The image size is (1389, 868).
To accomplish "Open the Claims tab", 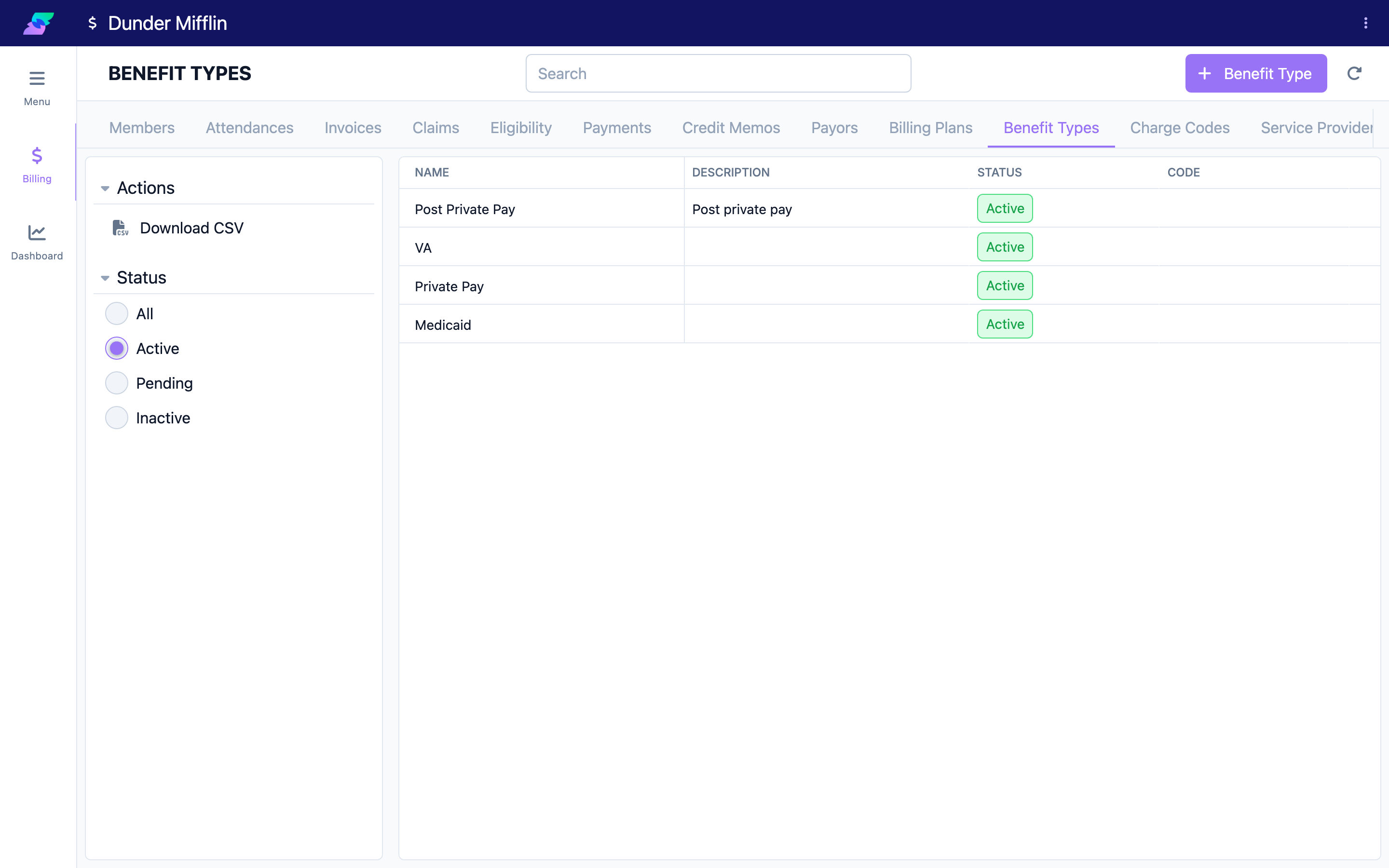I will coord(436,127).
